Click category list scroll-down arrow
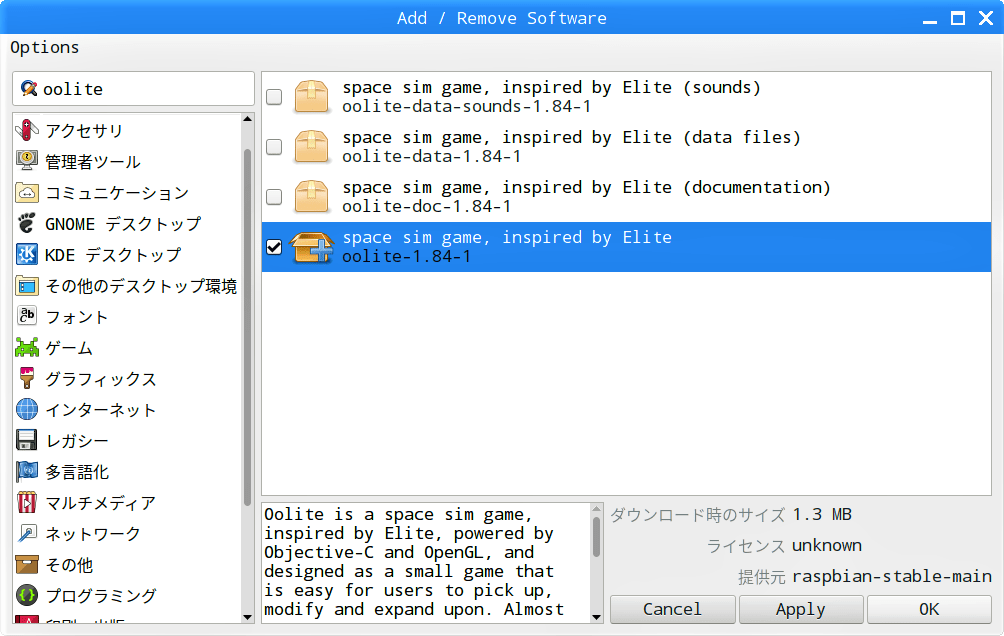This screenshot has width=1004, height=636. 248,617
